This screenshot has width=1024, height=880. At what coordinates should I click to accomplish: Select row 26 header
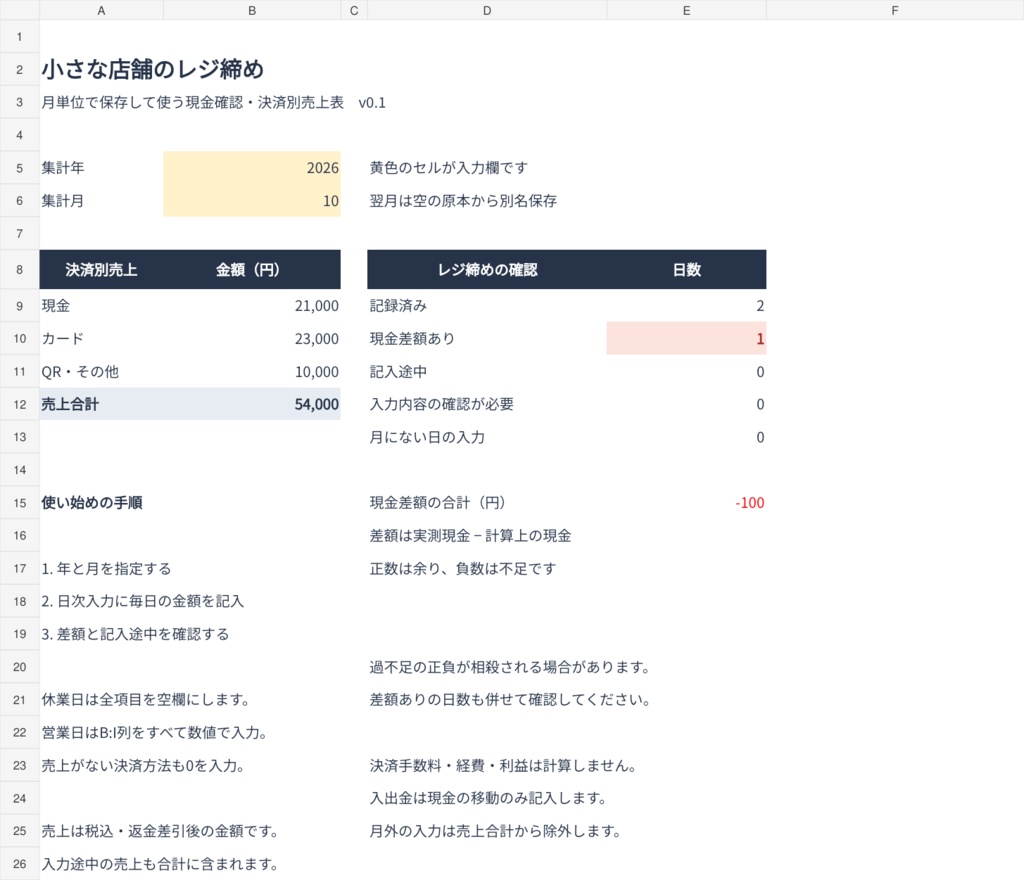(20, 864)
